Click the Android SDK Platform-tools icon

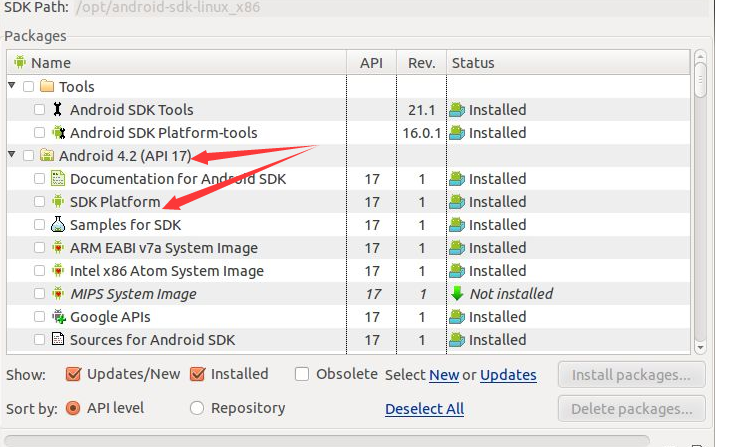point(58,132)
